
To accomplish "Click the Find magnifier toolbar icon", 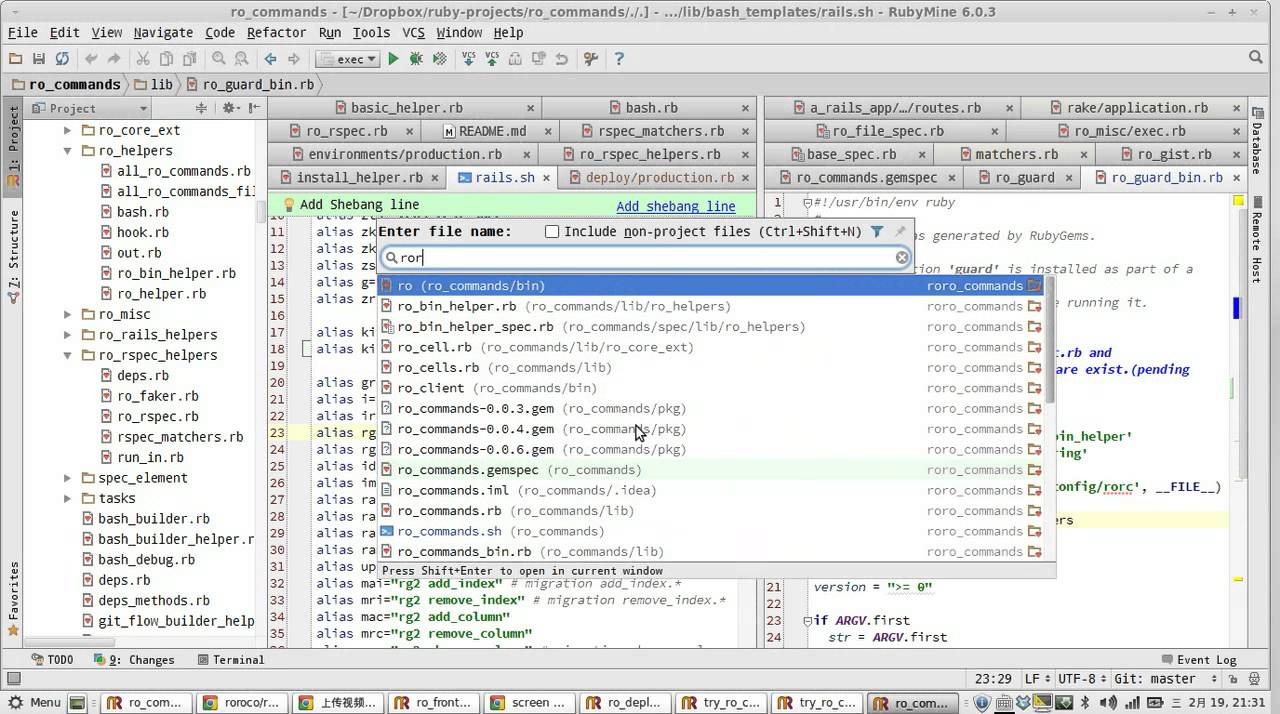I will point(218,59).
